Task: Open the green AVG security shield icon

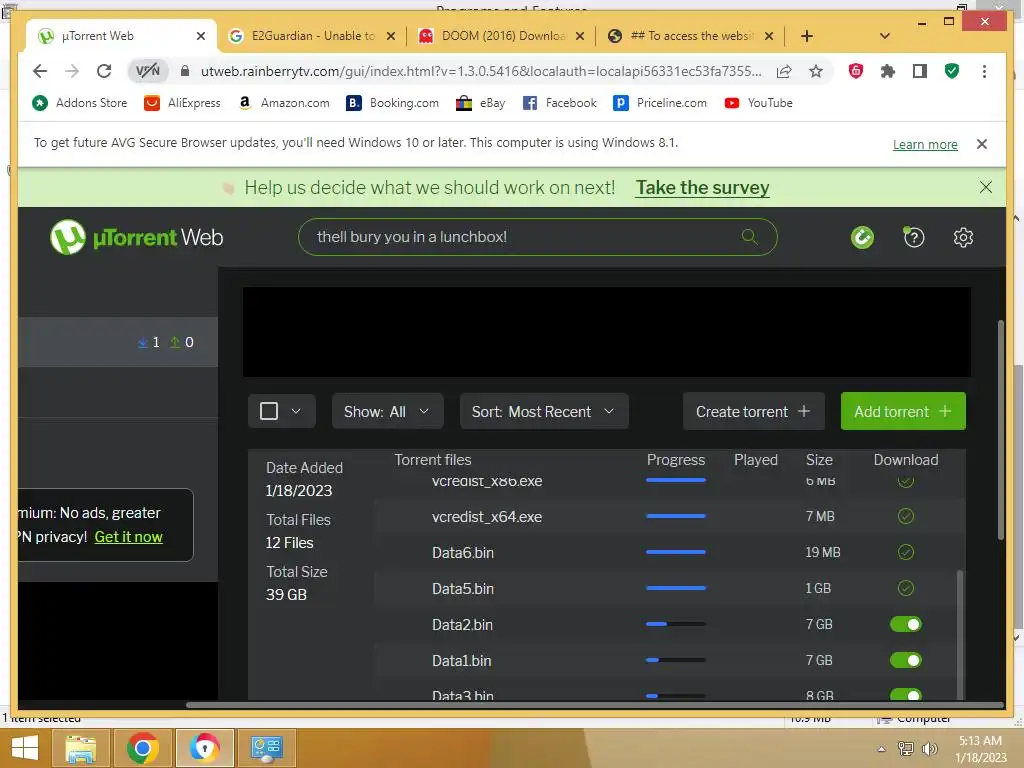Action: click(x=952, y=71)
